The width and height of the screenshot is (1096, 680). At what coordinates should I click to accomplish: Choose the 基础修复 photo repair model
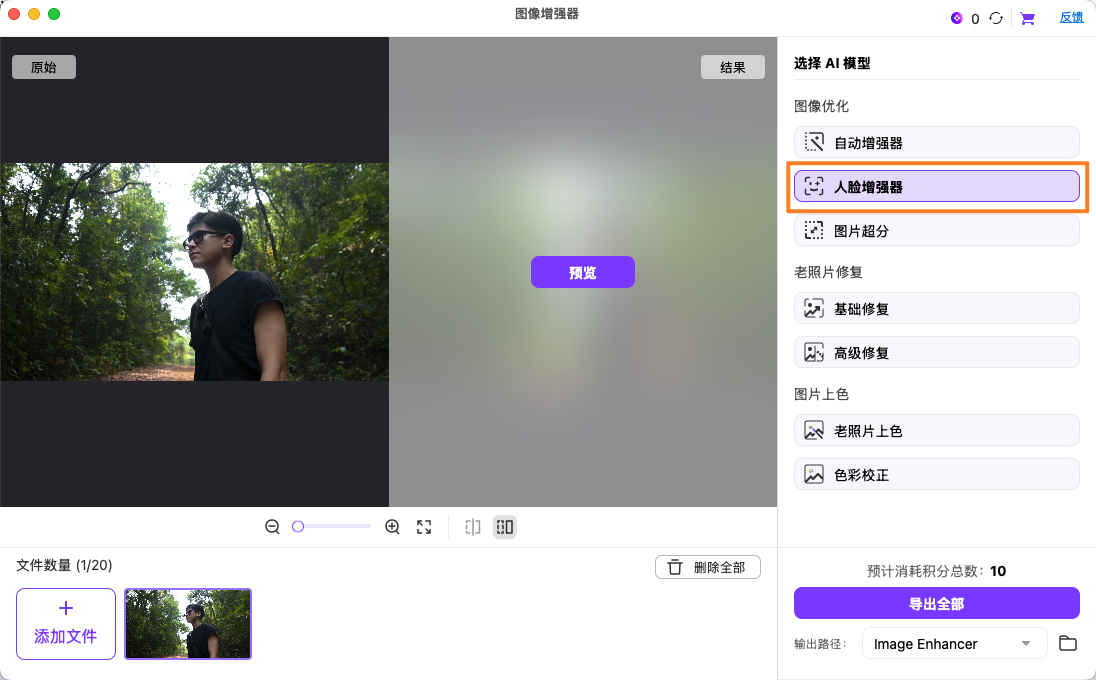click(x=936, y=307)
